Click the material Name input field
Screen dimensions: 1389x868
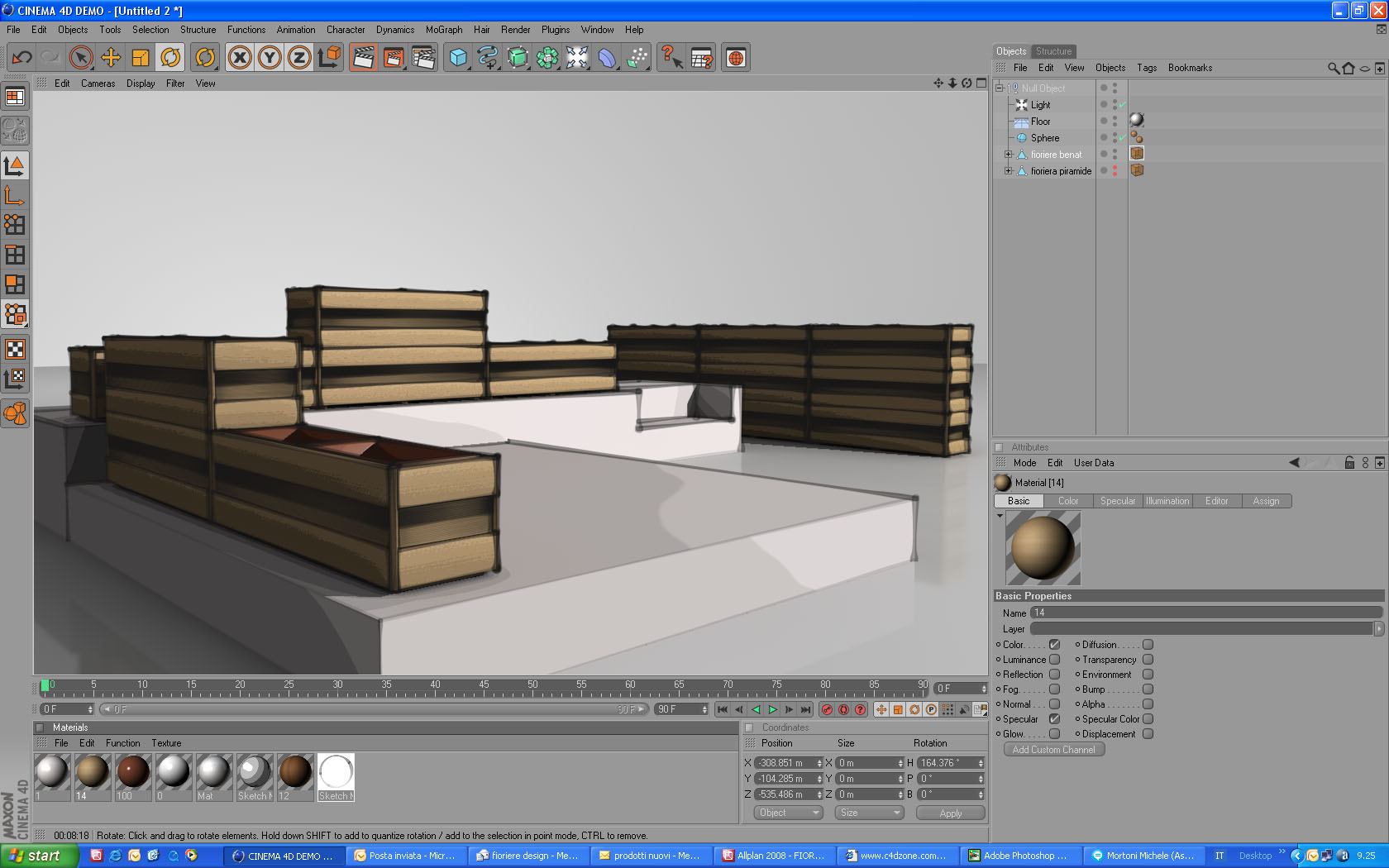click(x=1206, y=613)
